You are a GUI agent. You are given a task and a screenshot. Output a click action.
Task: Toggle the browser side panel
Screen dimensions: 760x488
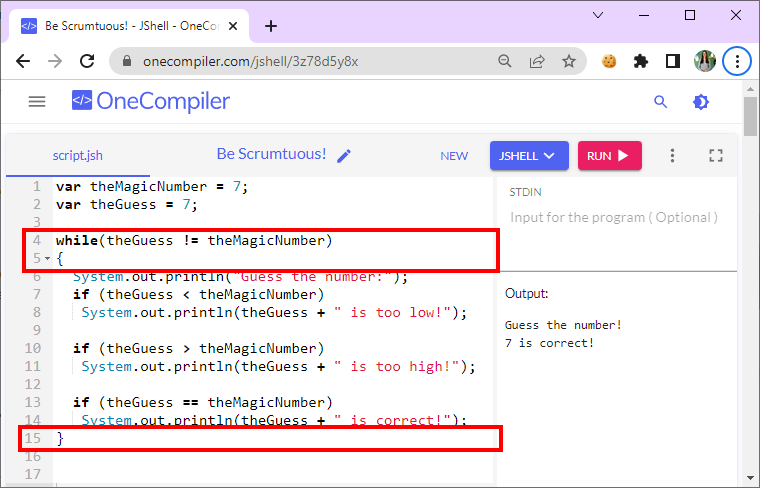(x=673, y=61)
